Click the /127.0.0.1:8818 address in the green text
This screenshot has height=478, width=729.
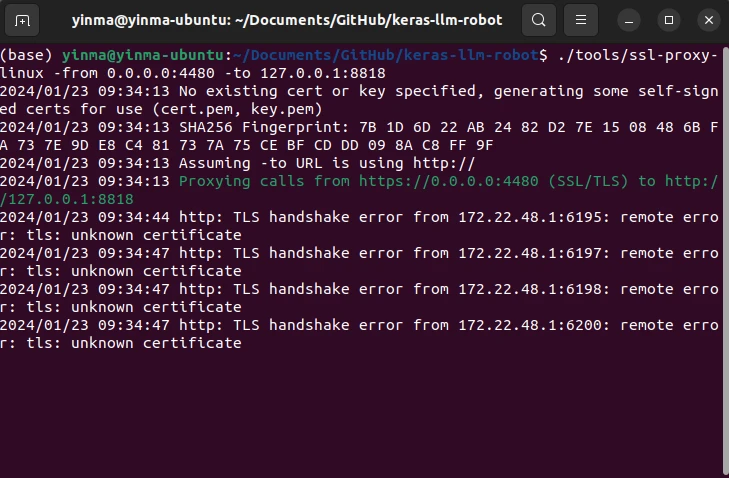[67, 199]
